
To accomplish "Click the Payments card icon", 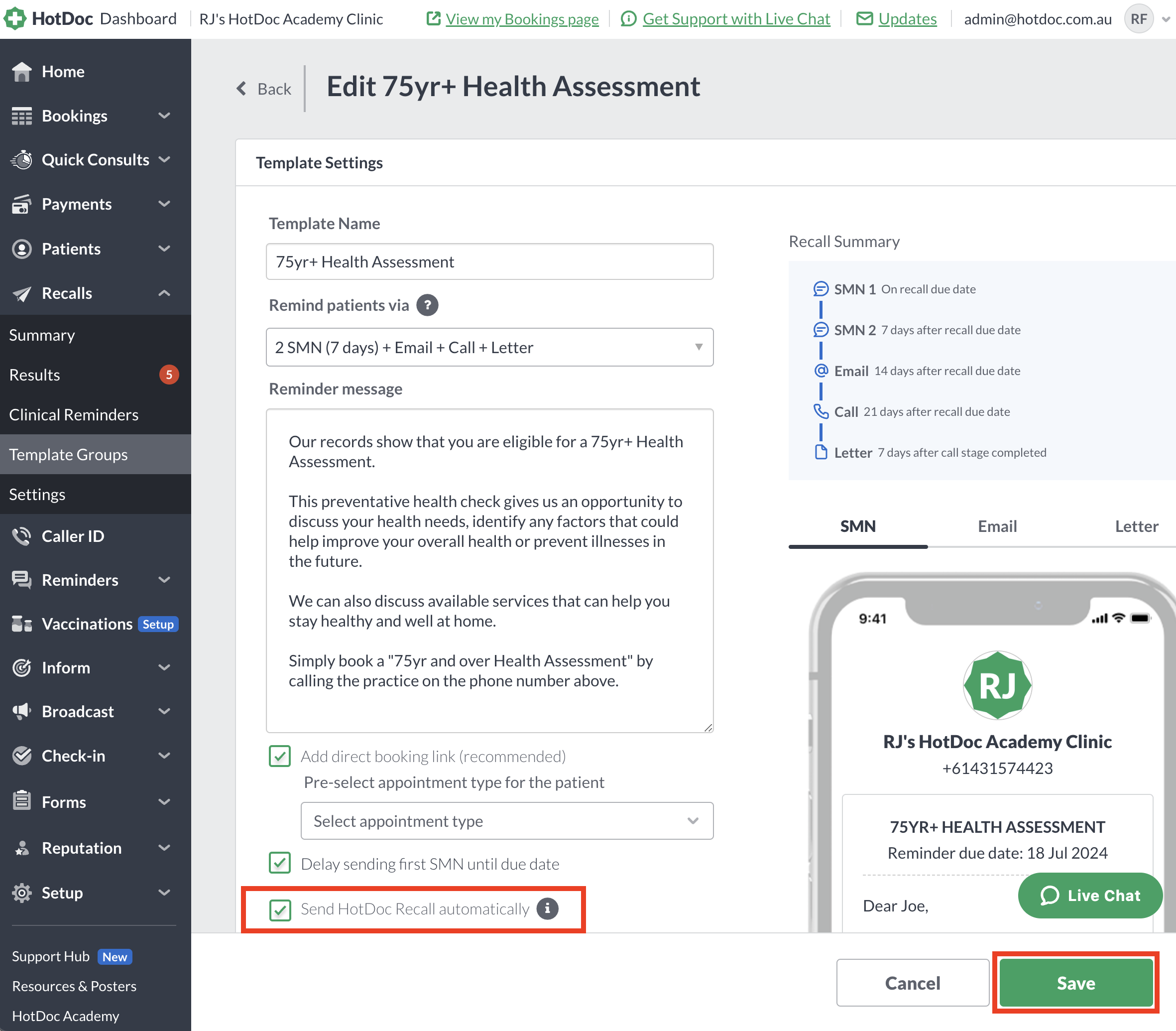I will [22, 204].
